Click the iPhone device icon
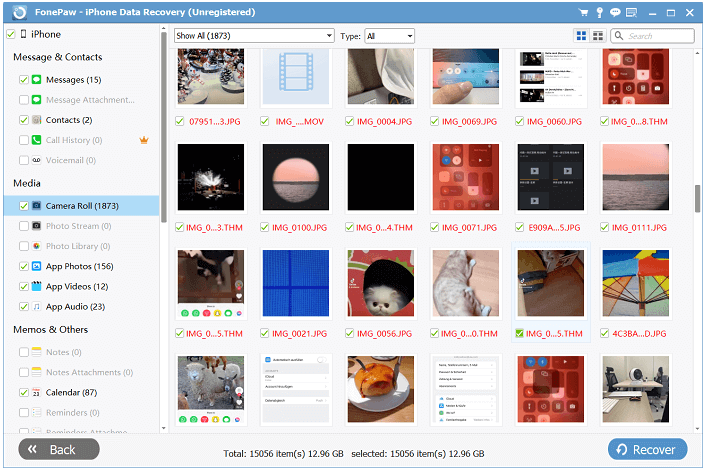Viewport: 704px width, 471px height. (23, 34)
